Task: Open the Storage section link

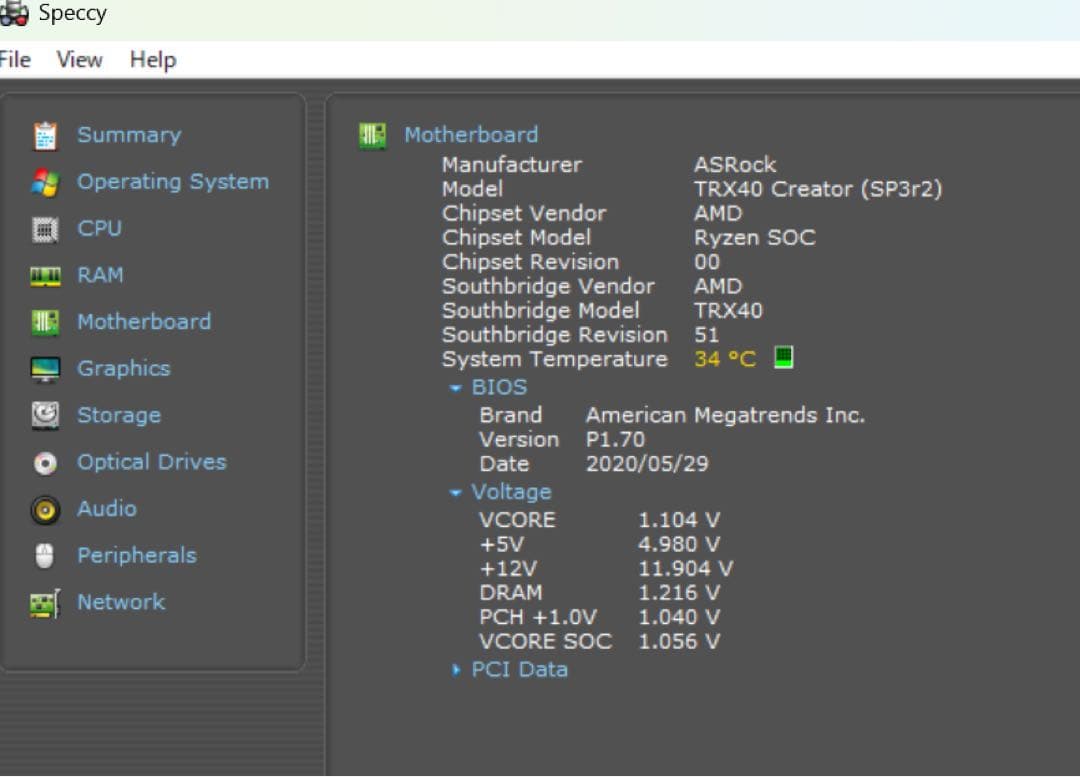Action: (x=118, y=415)
